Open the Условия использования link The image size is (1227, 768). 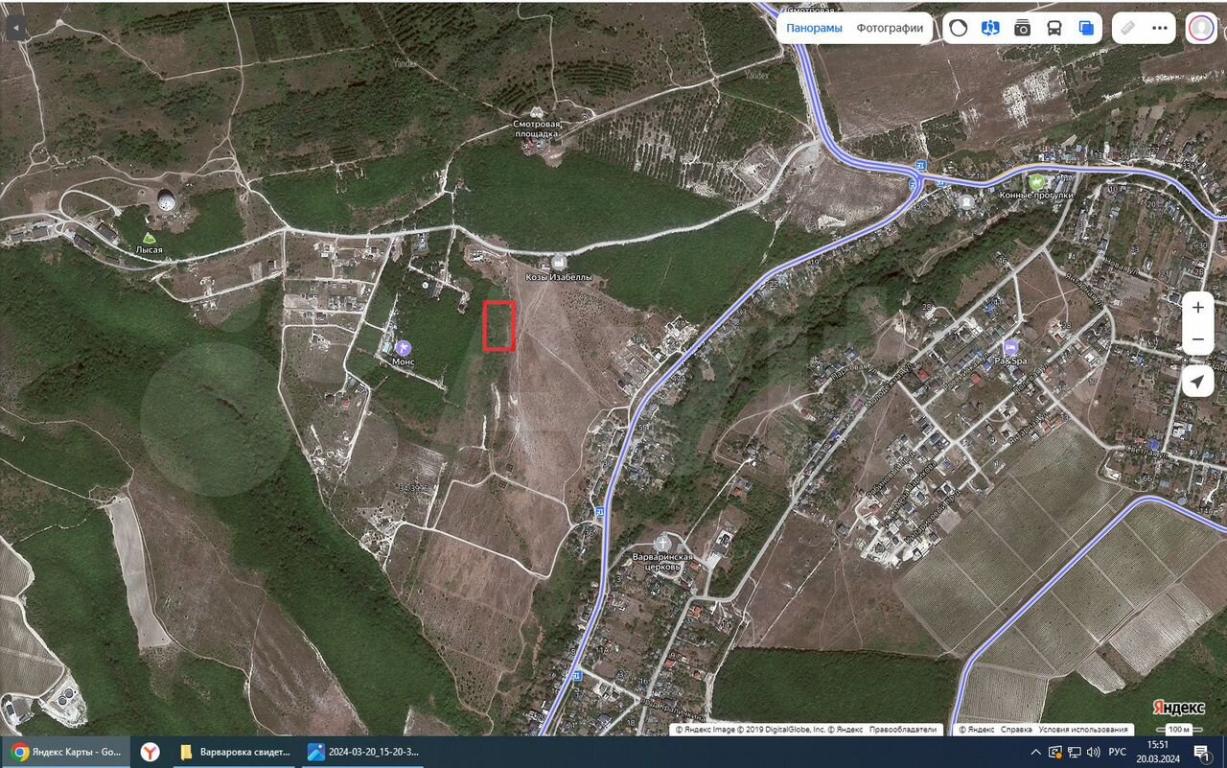pos(1084,730)
